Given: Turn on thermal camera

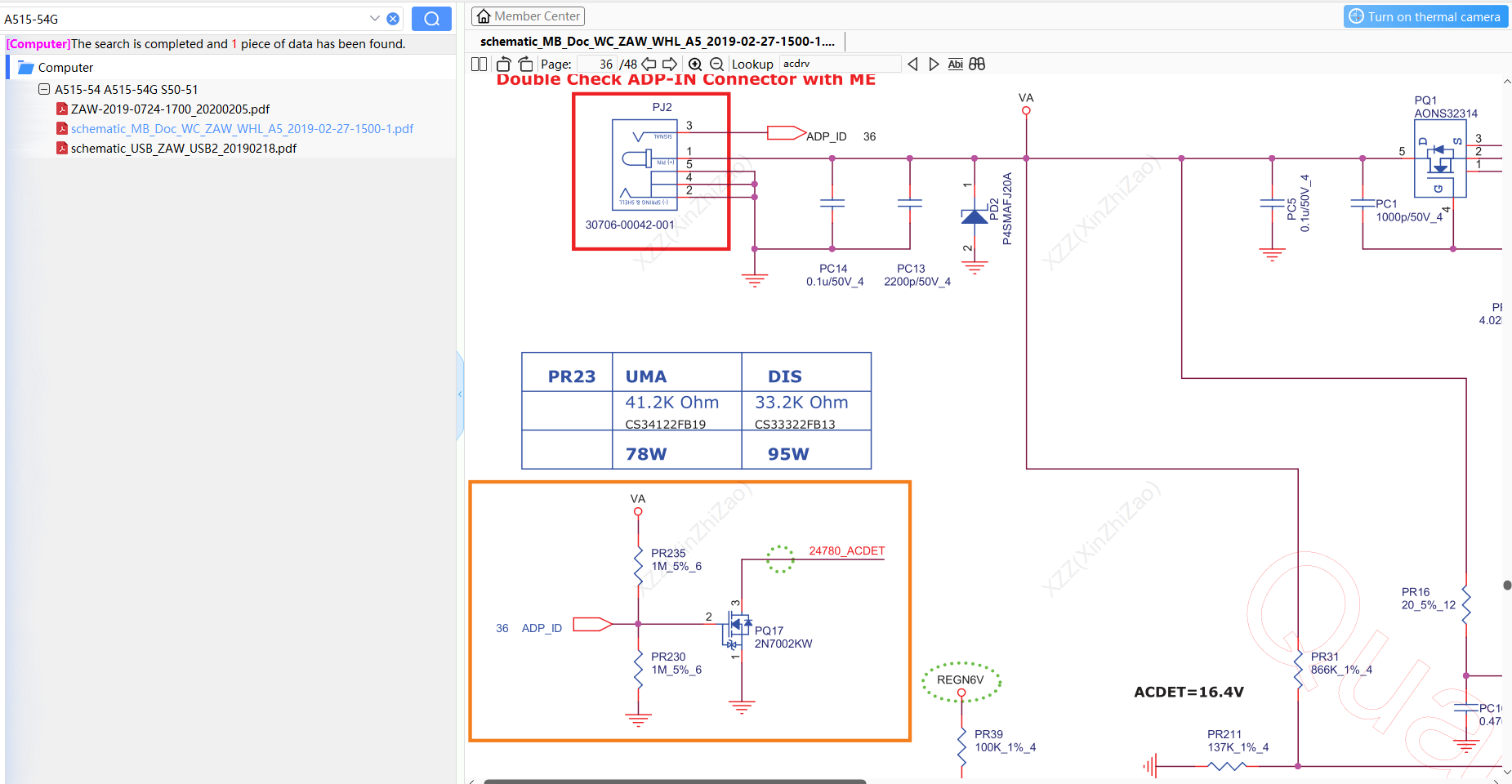Looking at the screenshot, I should [x=1425, y=16].
